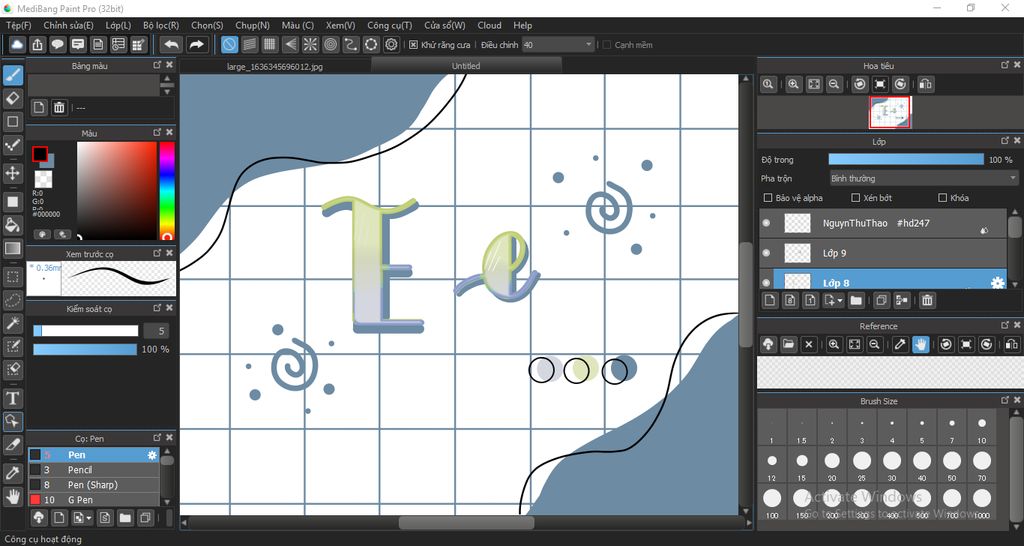This screenshot has height=546, width=1024.
Task: Open the Bộ lọc(R) menu
Action: tap(161, 25)
